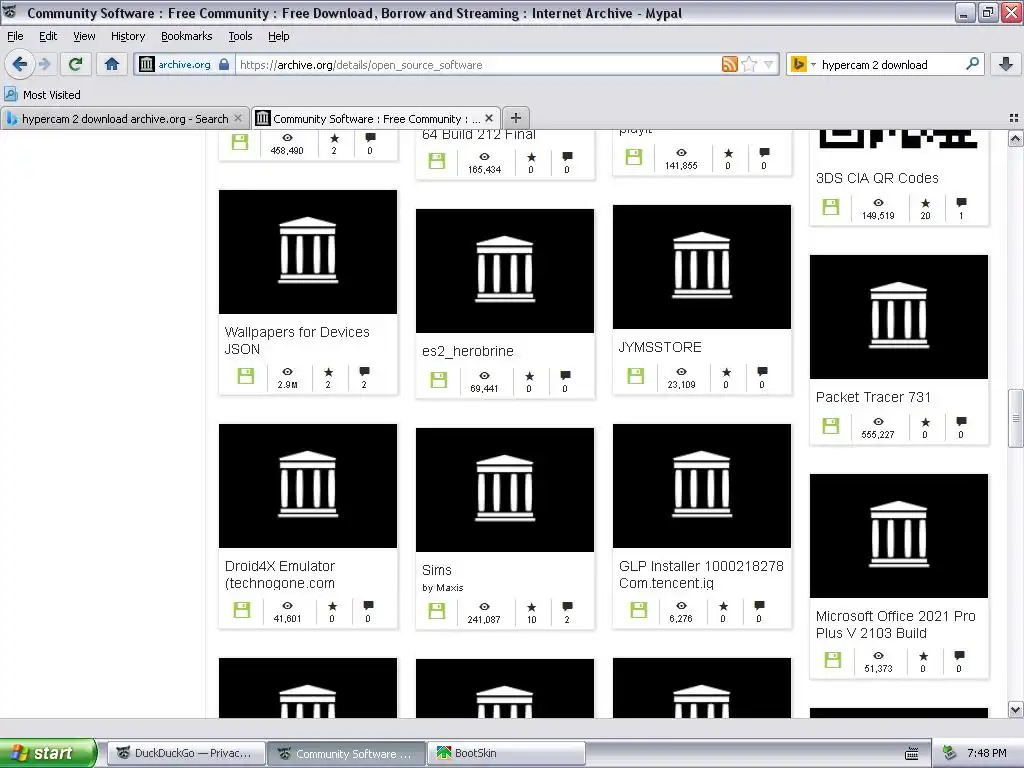Open the browser home page
This screenshot has height=768, width=1024.
(112, 64)
